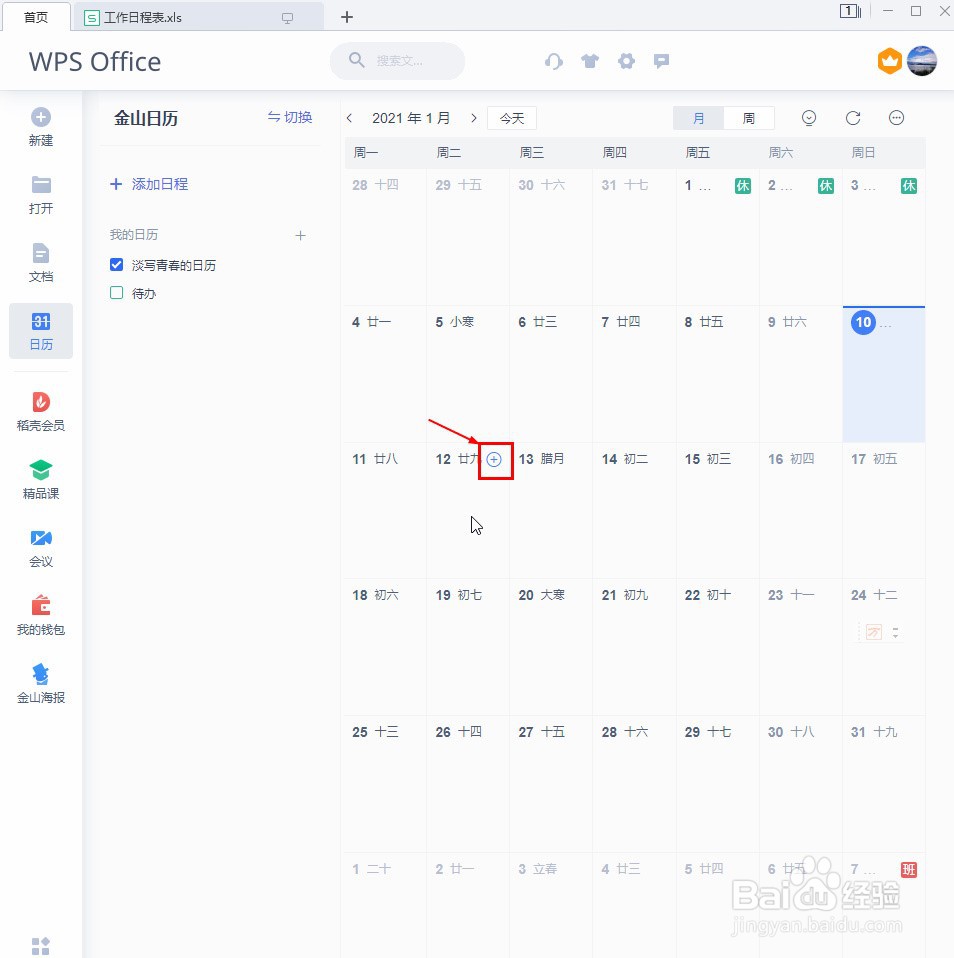Switch the calendar view to 周 week mode
The height and width of the screenshot is (958, 954).
[748, 118]
